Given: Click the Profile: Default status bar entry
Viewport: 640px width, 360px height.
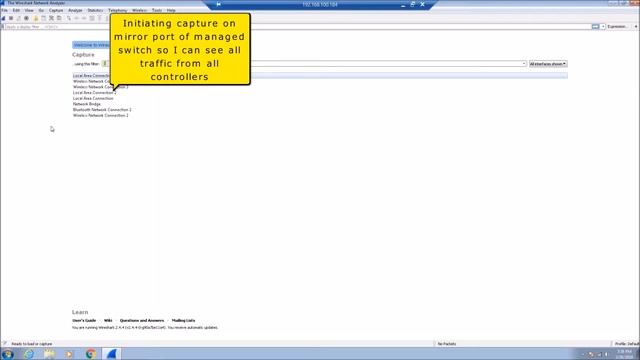Looking at the screenshot, I should click(627, 344).
